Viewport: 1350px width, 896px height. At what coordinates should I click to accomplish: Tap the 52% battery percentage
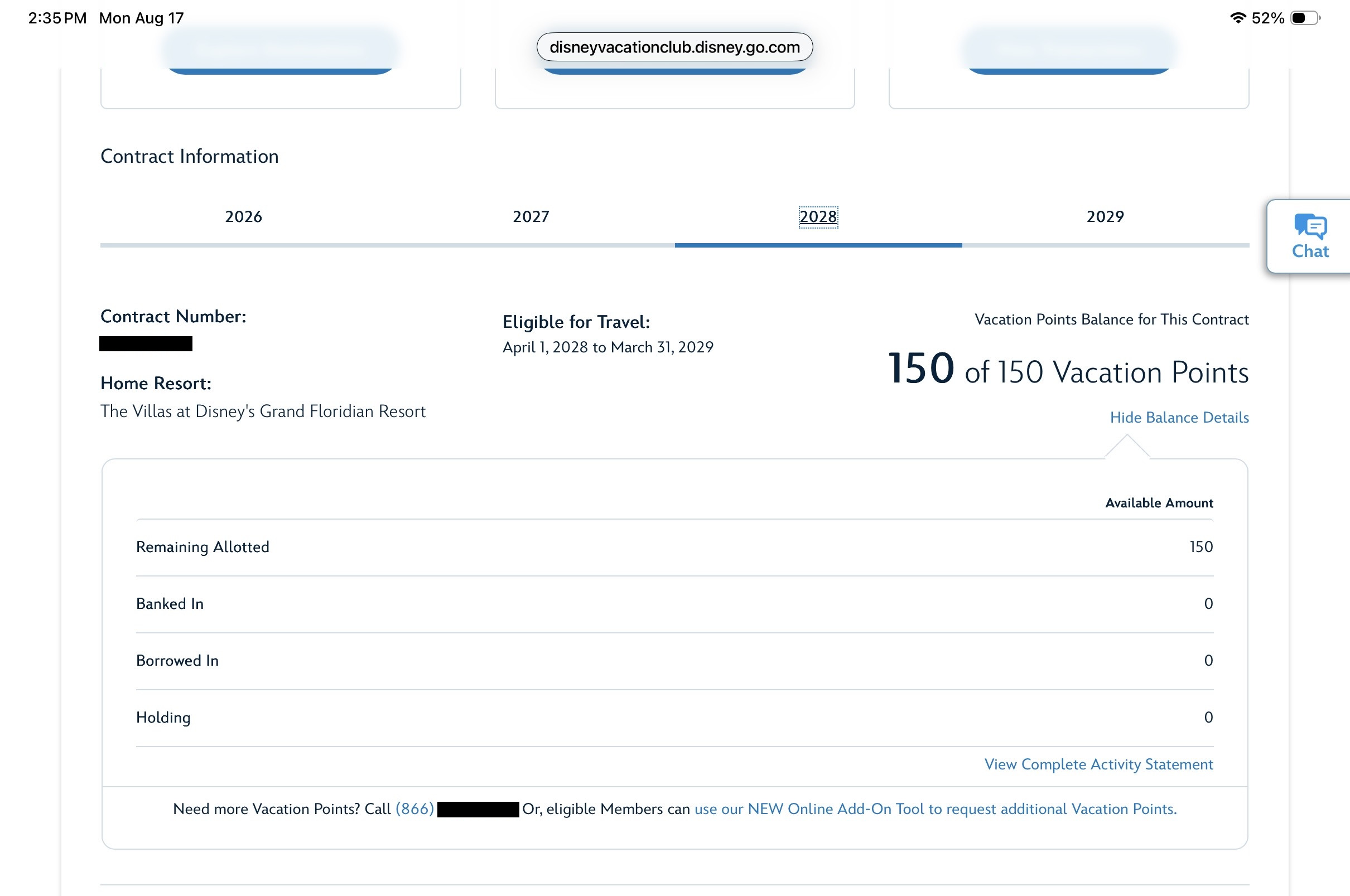1267,18
